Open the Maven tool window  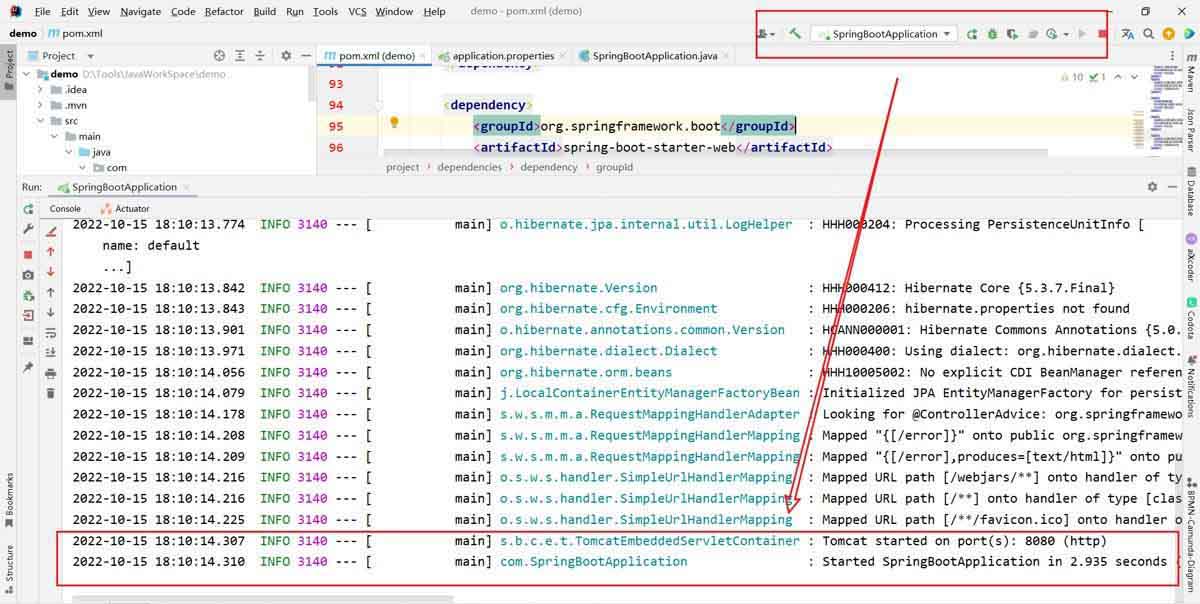(1190, 72)
